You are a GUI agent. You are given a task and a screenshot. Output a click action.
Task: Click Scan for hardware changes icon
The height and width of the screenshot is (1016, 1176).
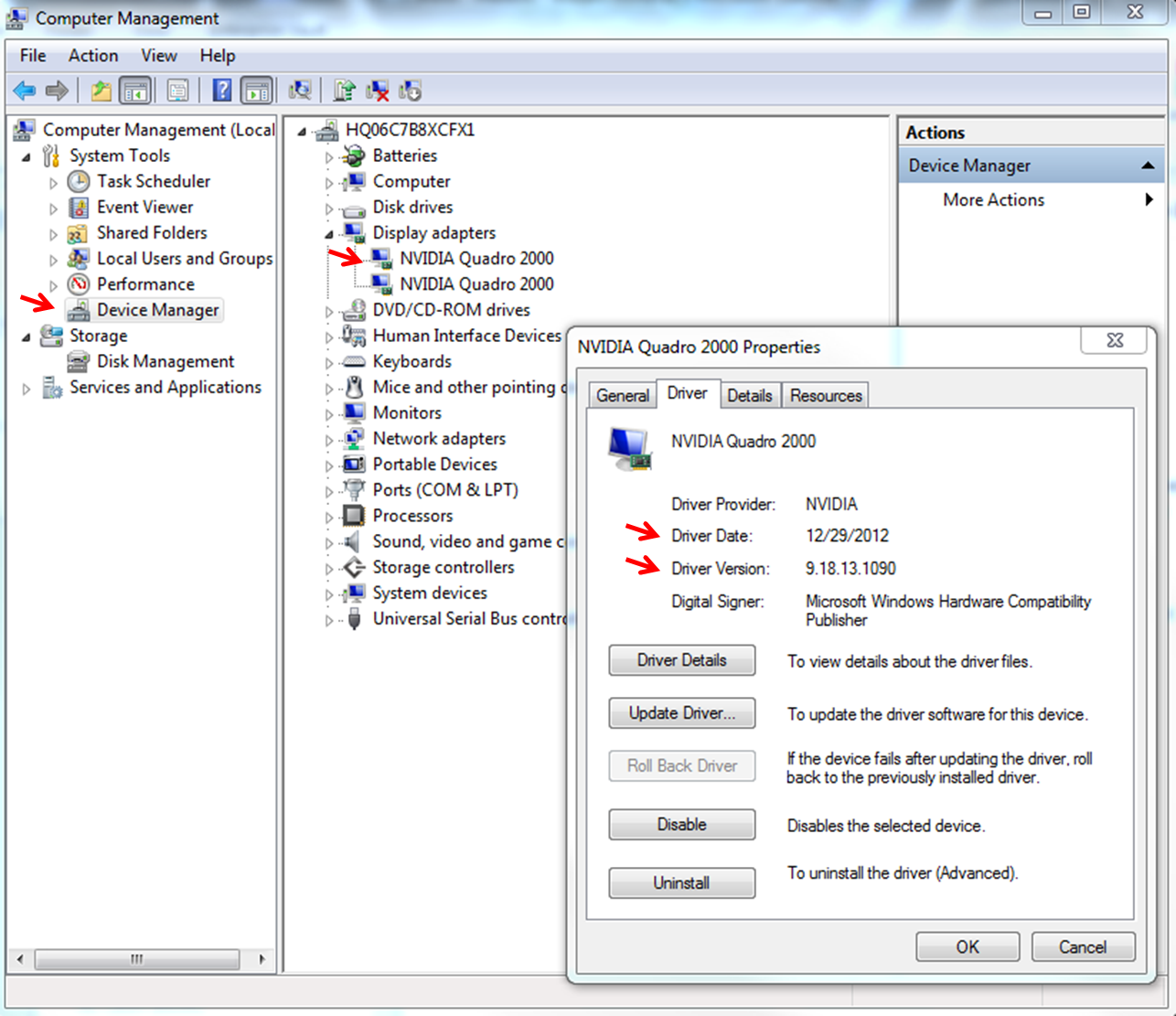[300, 91]
